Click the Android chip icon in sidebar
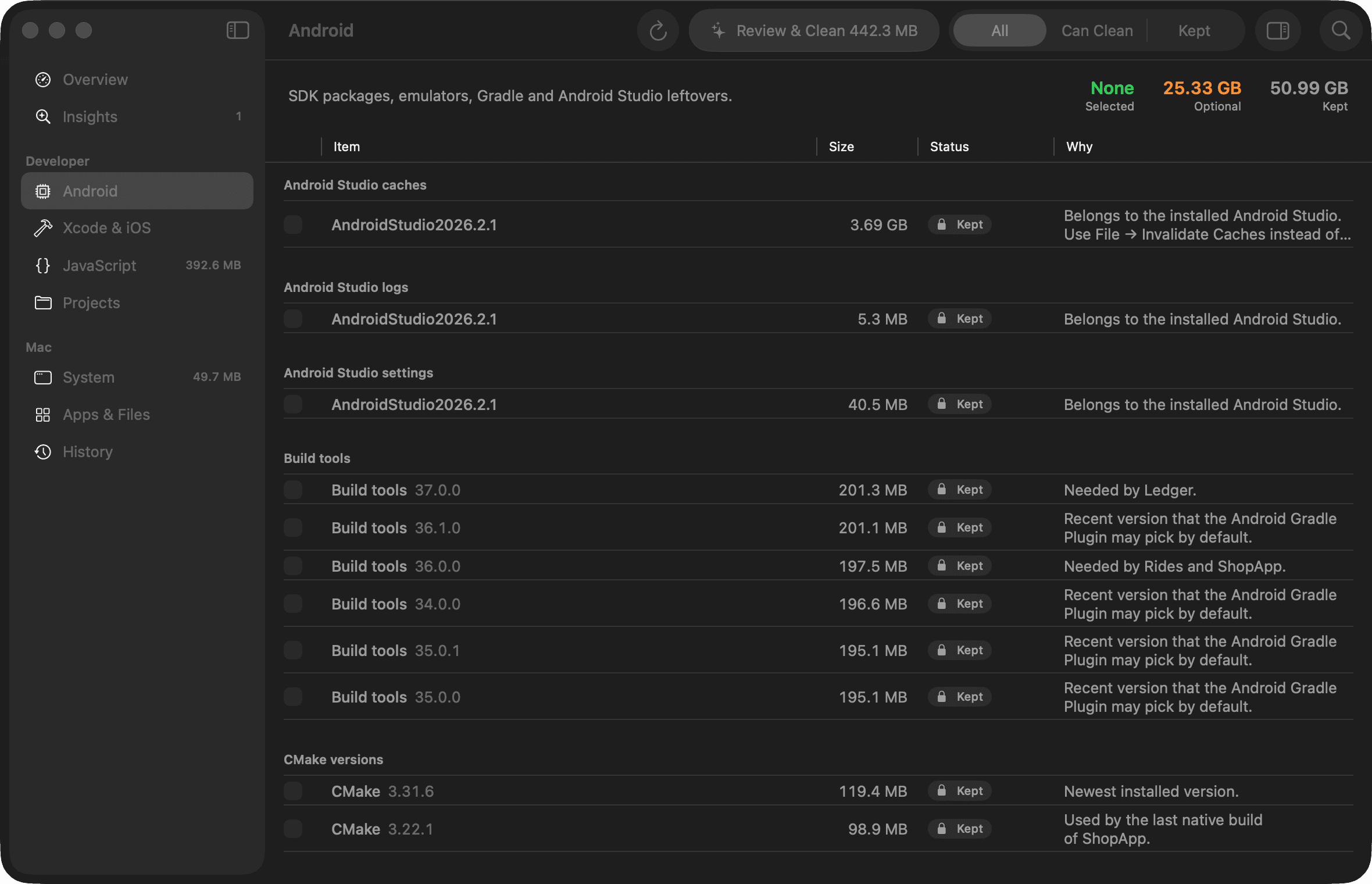Viewport: 1372px width, 884px height. coord(43,191)
